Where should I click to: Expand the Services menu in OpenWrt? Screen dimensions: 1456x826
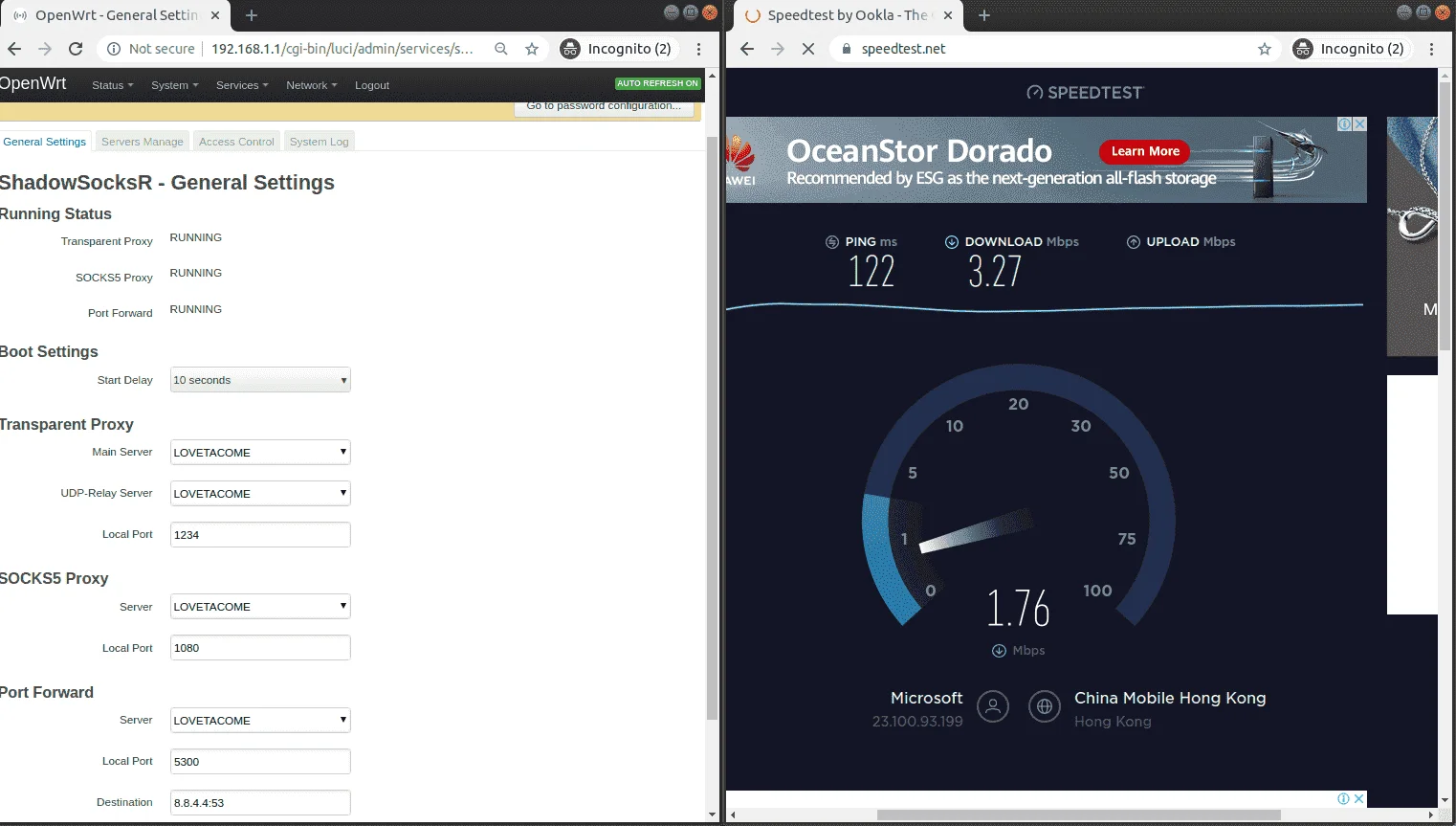click(242, 85)
